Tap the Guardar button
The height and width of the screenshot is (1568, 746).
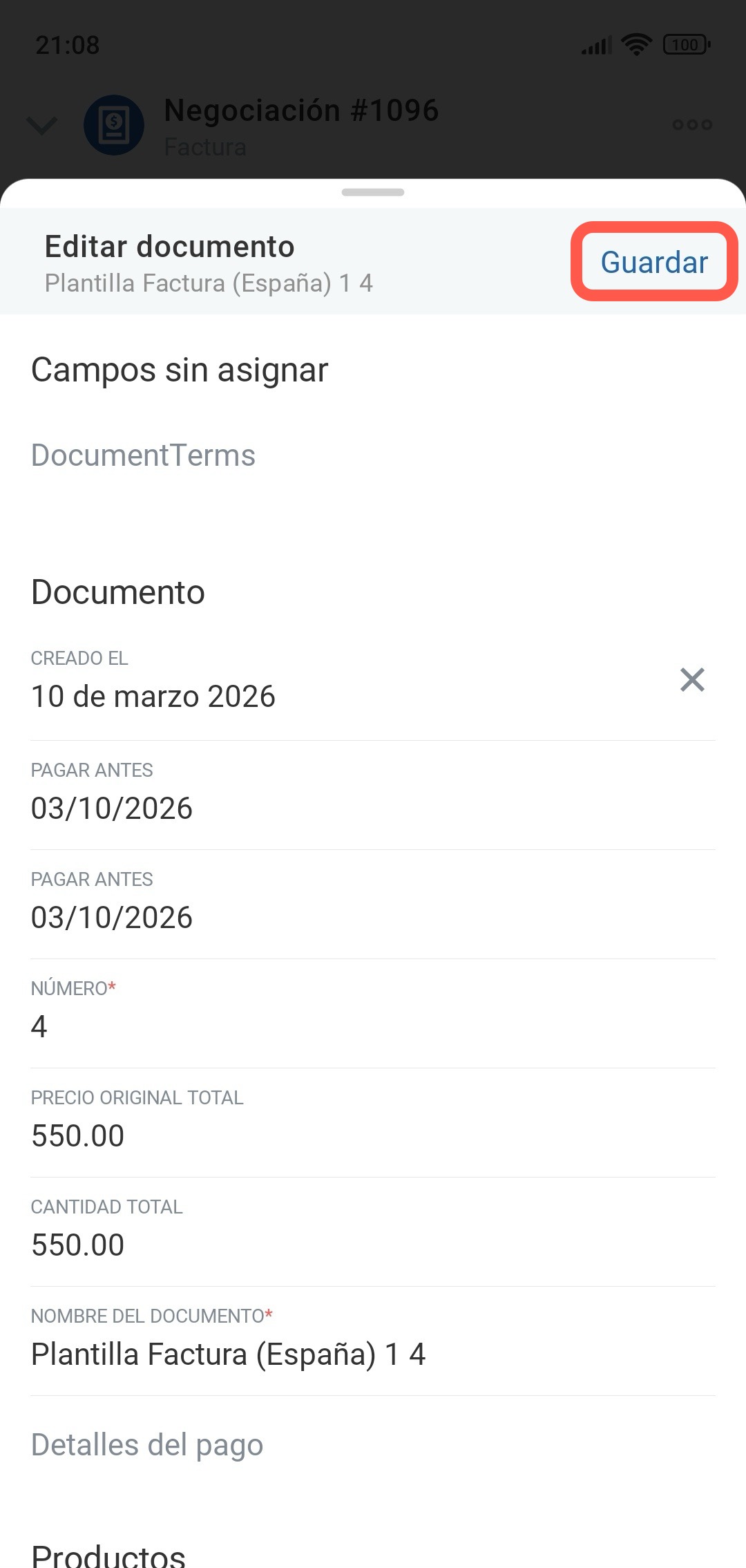click(x=654, y=262)
